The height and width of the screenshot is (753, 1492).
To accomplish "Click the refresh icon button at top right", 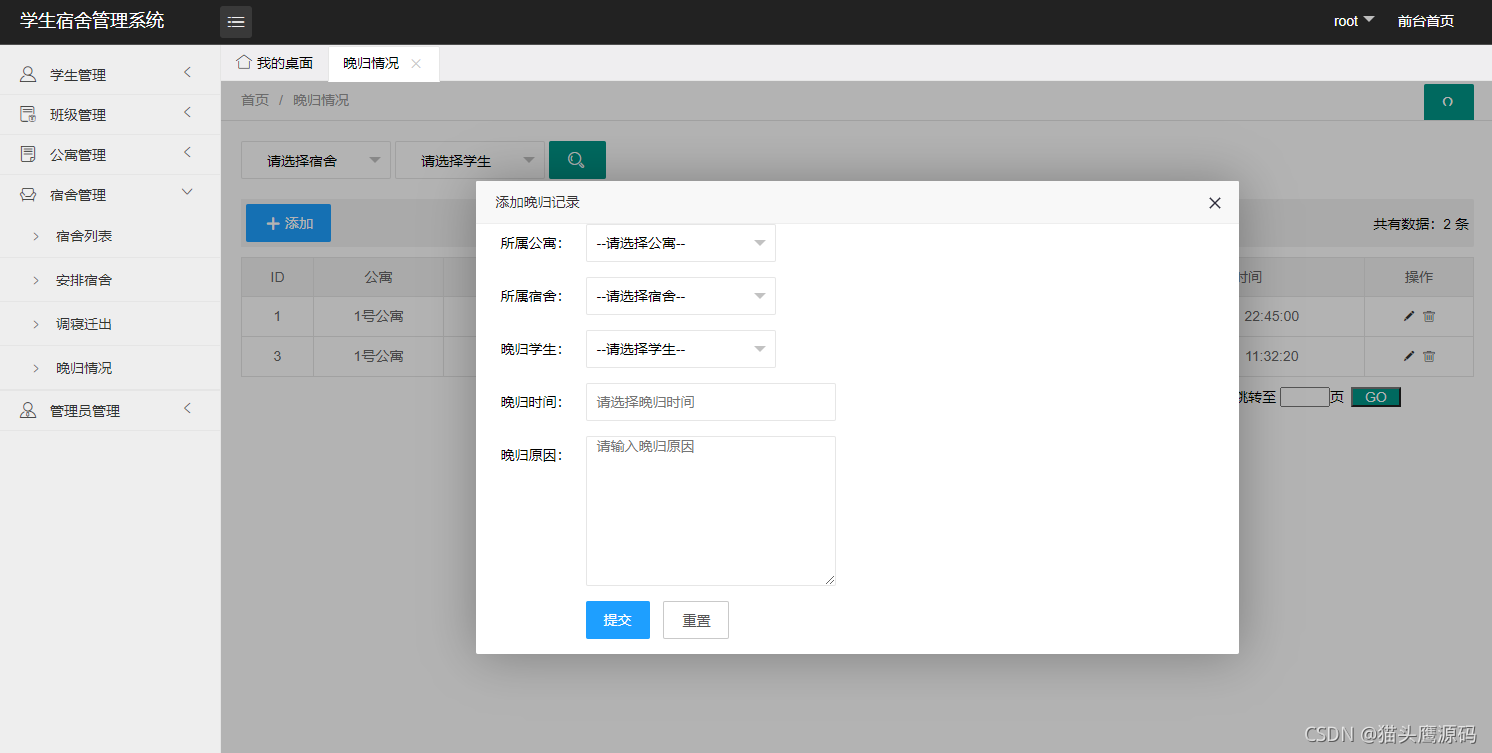I will [1448, 102].
